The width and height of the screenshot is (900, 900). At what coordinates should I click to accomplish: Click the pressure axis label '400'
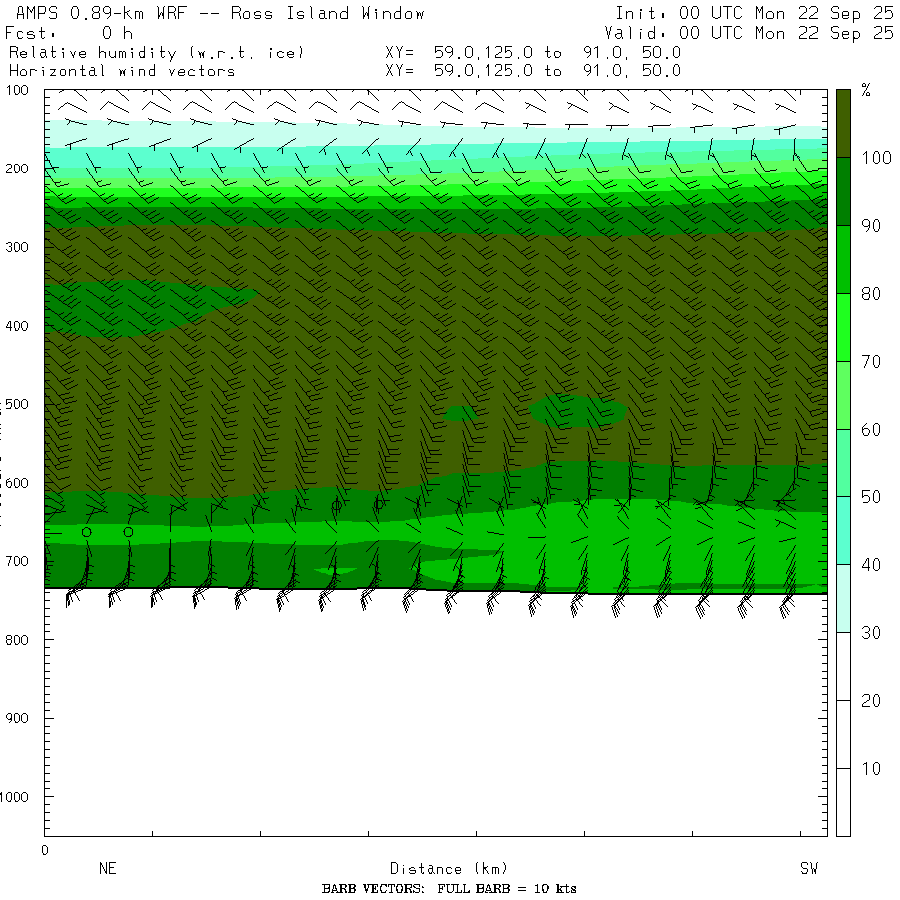point(17,326)
